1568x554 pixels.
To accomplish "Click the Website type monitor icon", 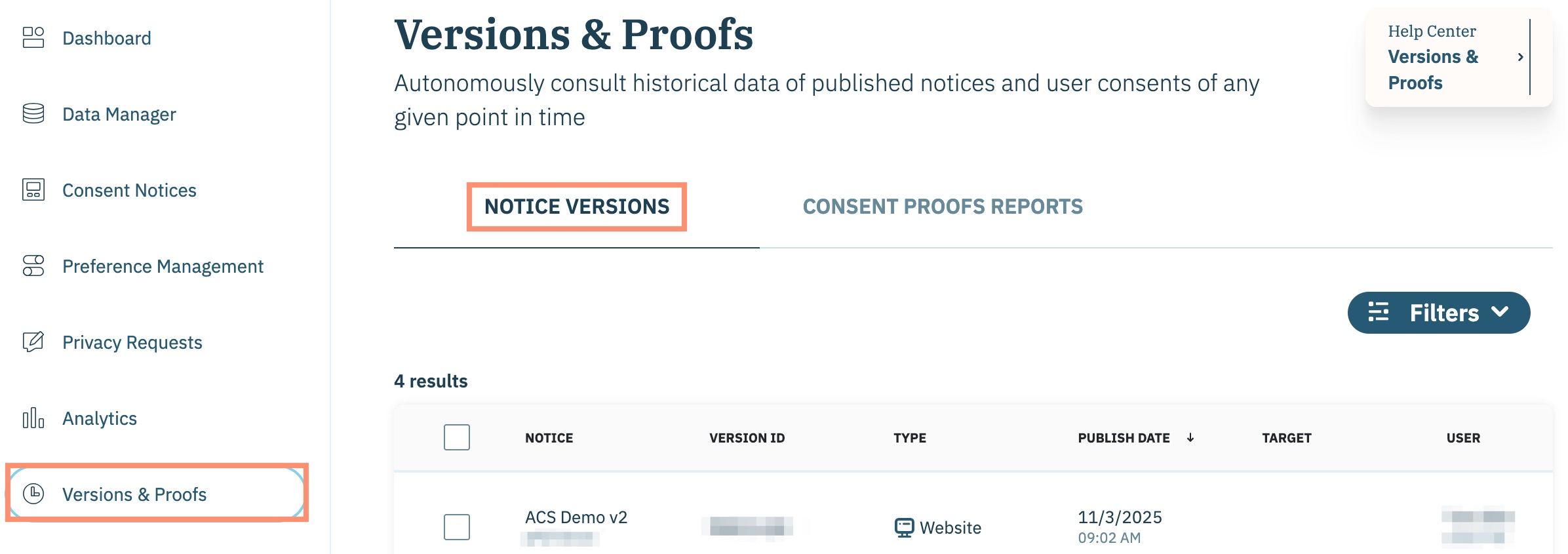I will click(904, 527).
